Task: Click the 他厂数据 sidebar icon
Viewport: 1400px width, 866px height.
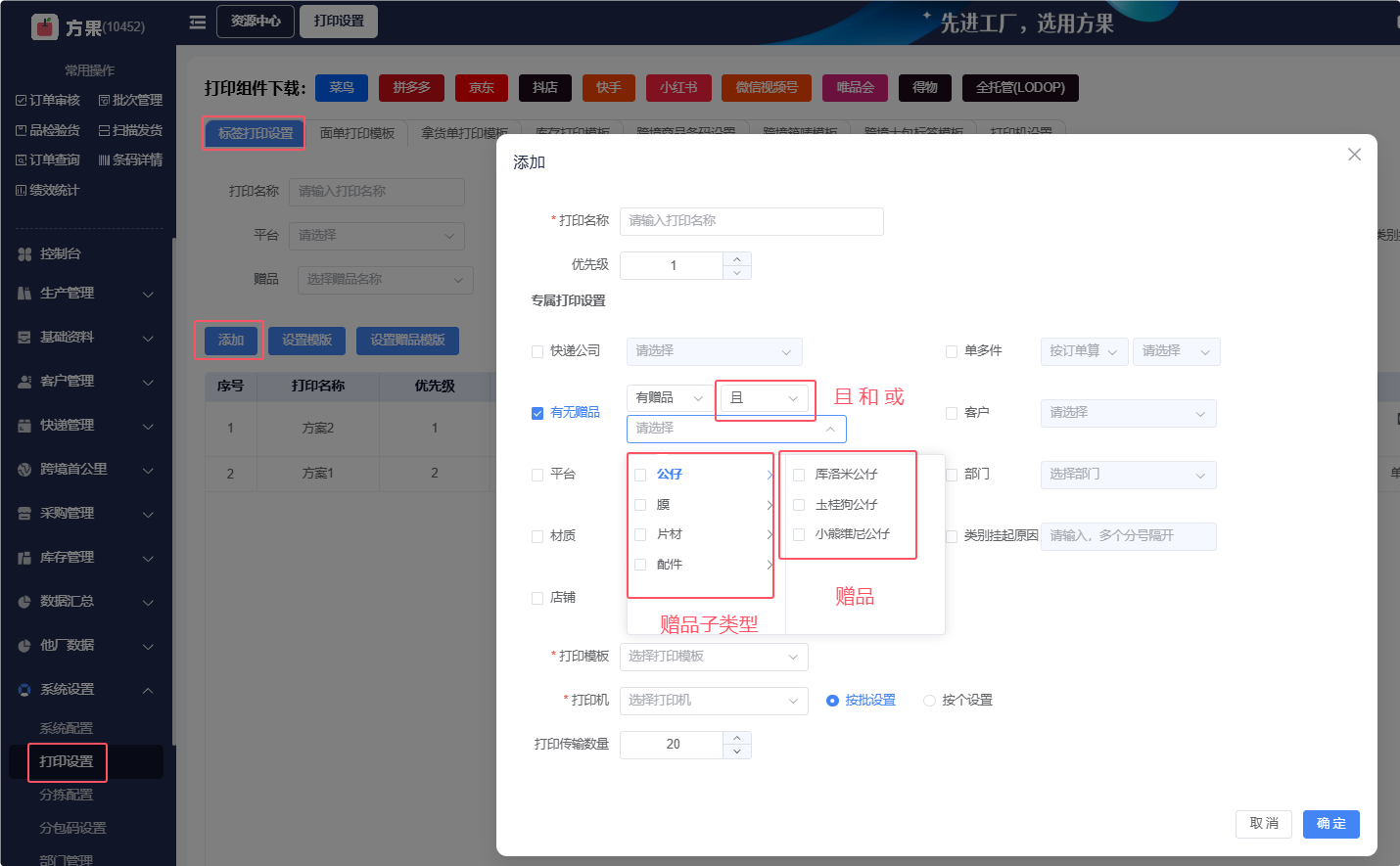Action: click(24, 645)
